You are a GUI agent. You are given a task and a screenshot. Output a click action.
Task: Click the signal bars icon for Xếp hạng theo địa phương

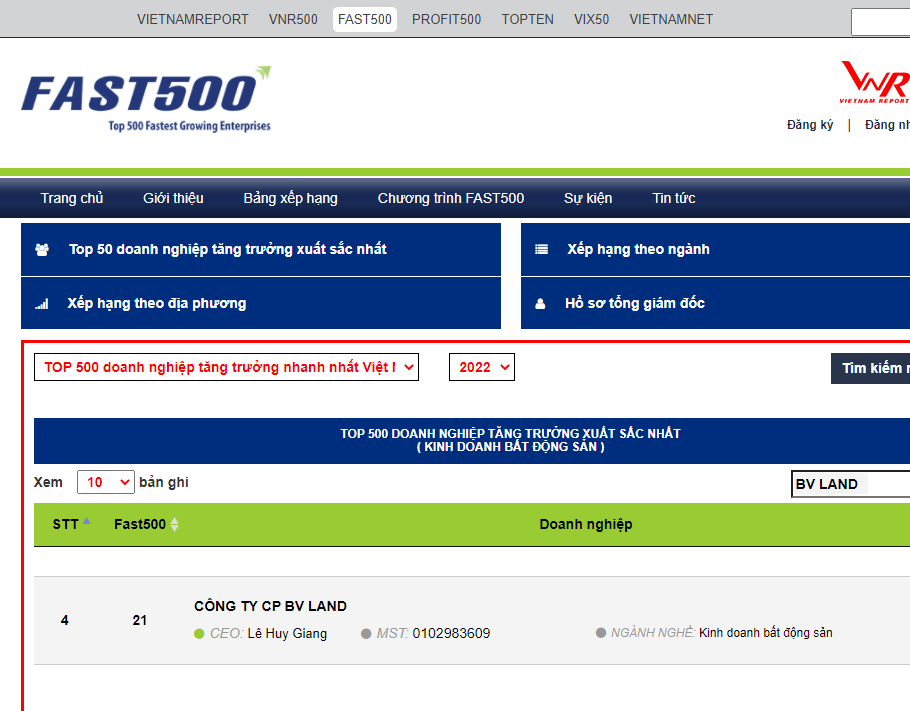click(42, 304)
